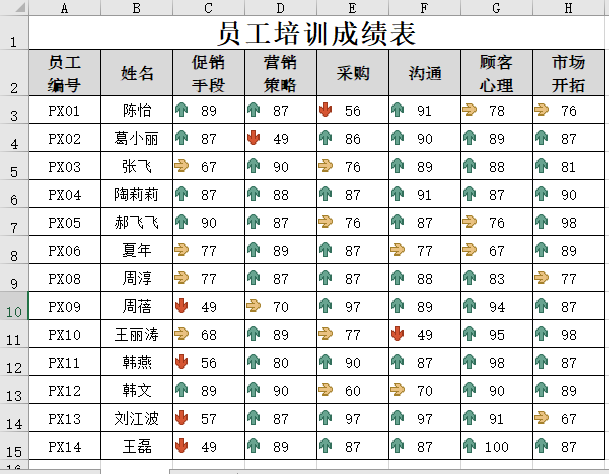Click green up arrow in 郝飞飞's 市场开拓 cell
Viewport: 609px width, 474px height.
point(541,222)
